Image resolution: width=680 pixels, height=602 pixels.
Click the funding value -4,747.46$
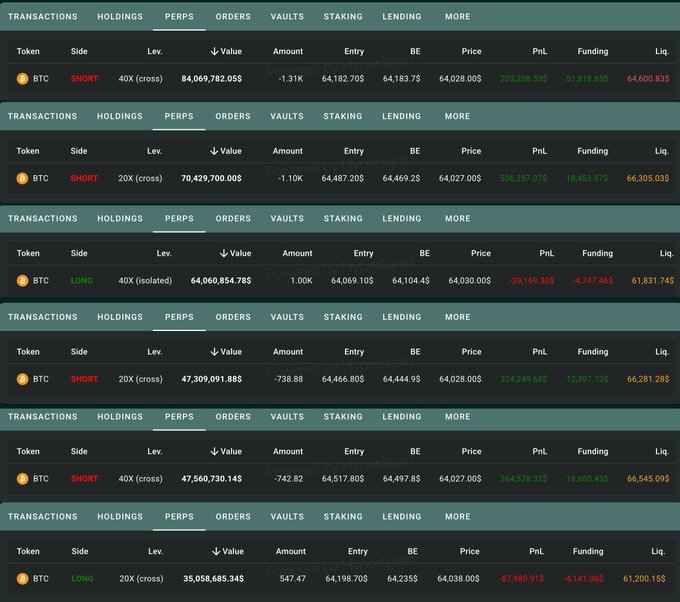click(593, 281)
